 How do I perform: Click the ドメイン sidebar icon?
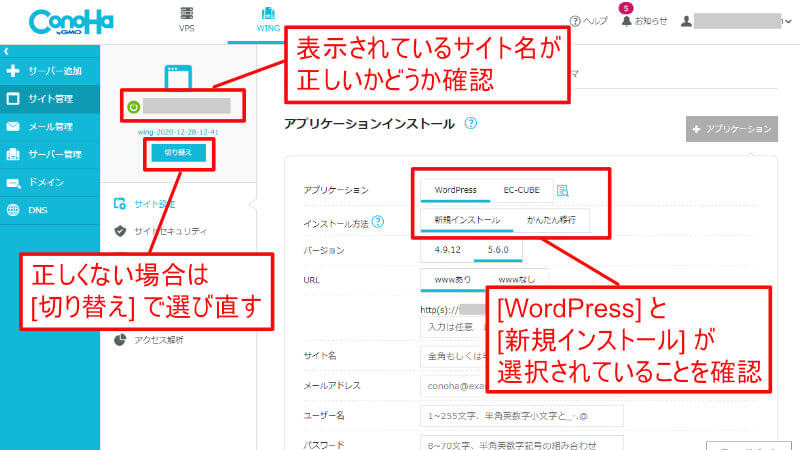(x=13, y=182)
